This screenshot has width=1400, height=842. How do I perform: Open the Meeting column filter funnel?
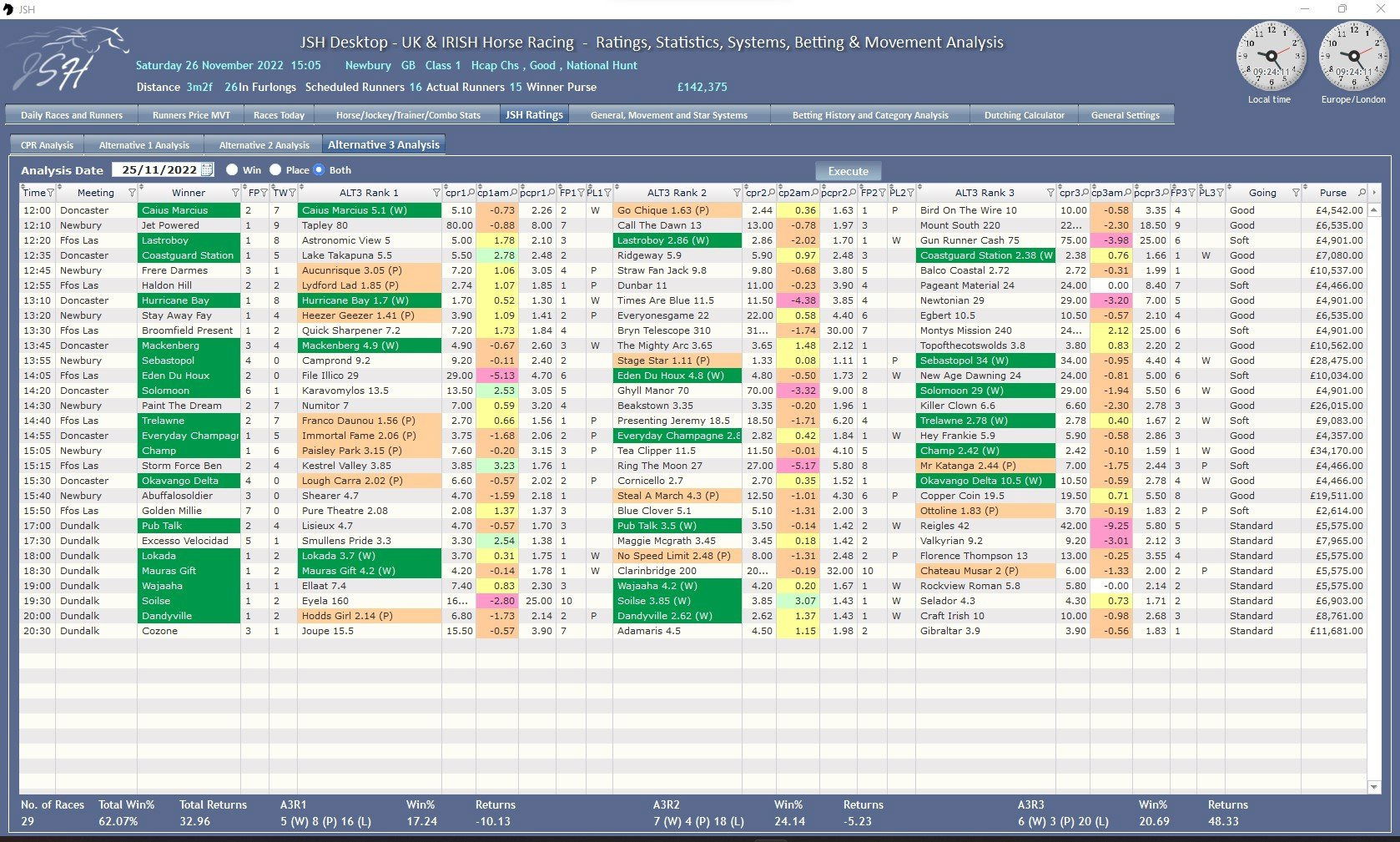point(132,193)
